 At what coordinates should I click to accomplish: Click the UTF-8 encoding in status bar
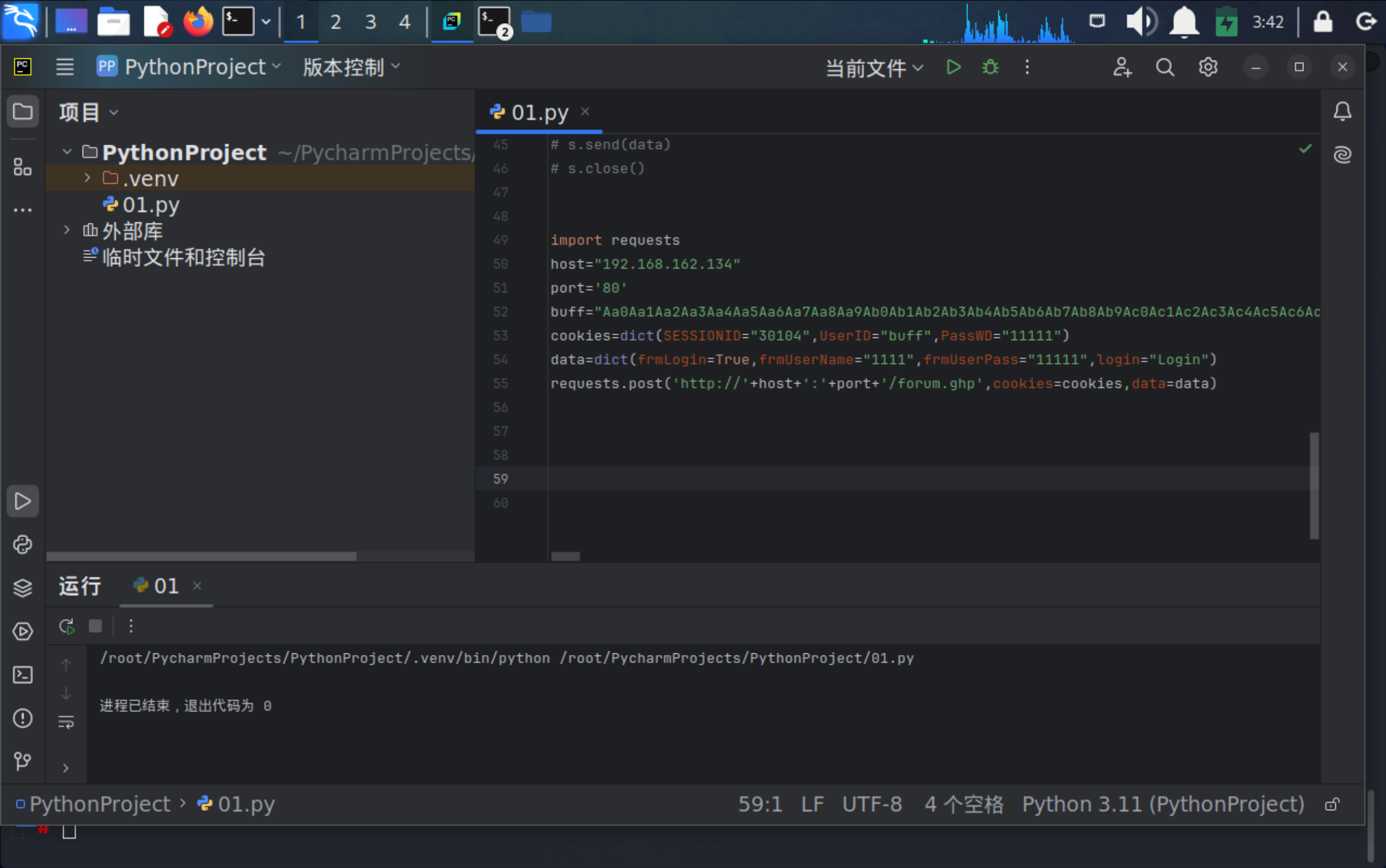pos(872,804)
